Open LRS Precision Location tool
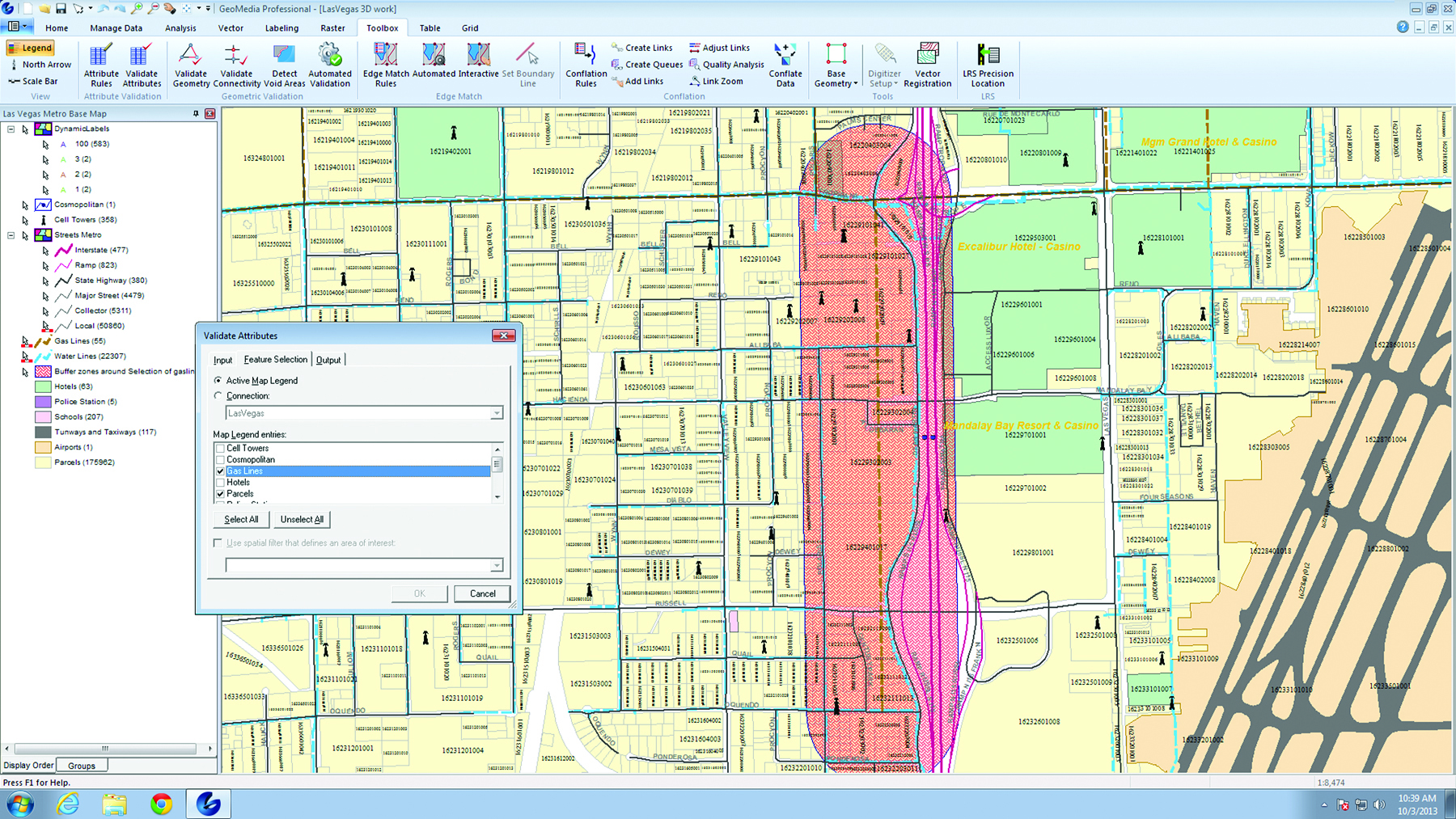1456x819 pixels. point(988,65)
